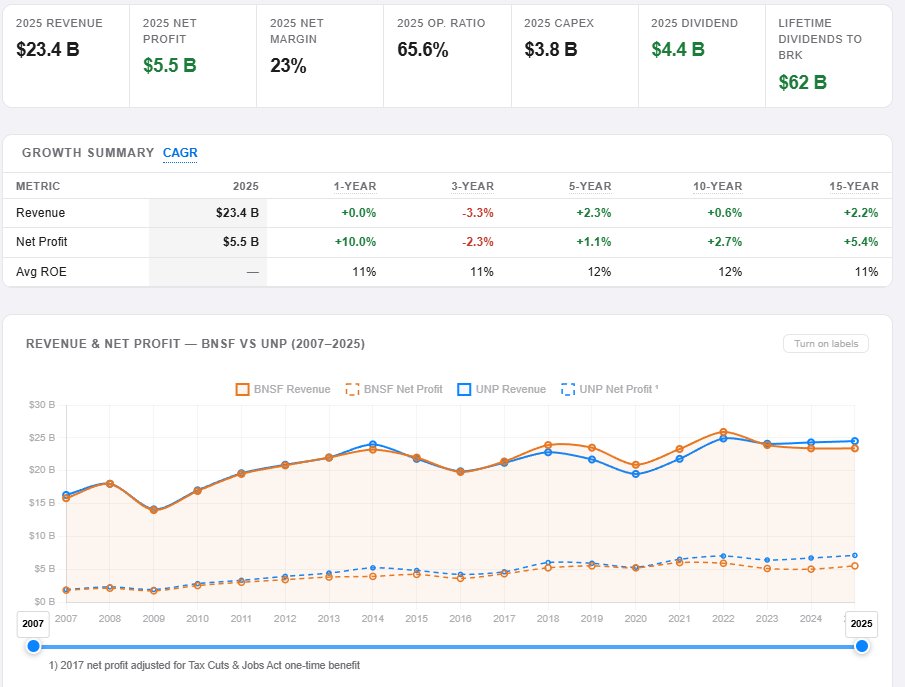905x687 pixels.
Task: Click the UNP Revenue 2014 data point
Action: [x=373, y=444]
